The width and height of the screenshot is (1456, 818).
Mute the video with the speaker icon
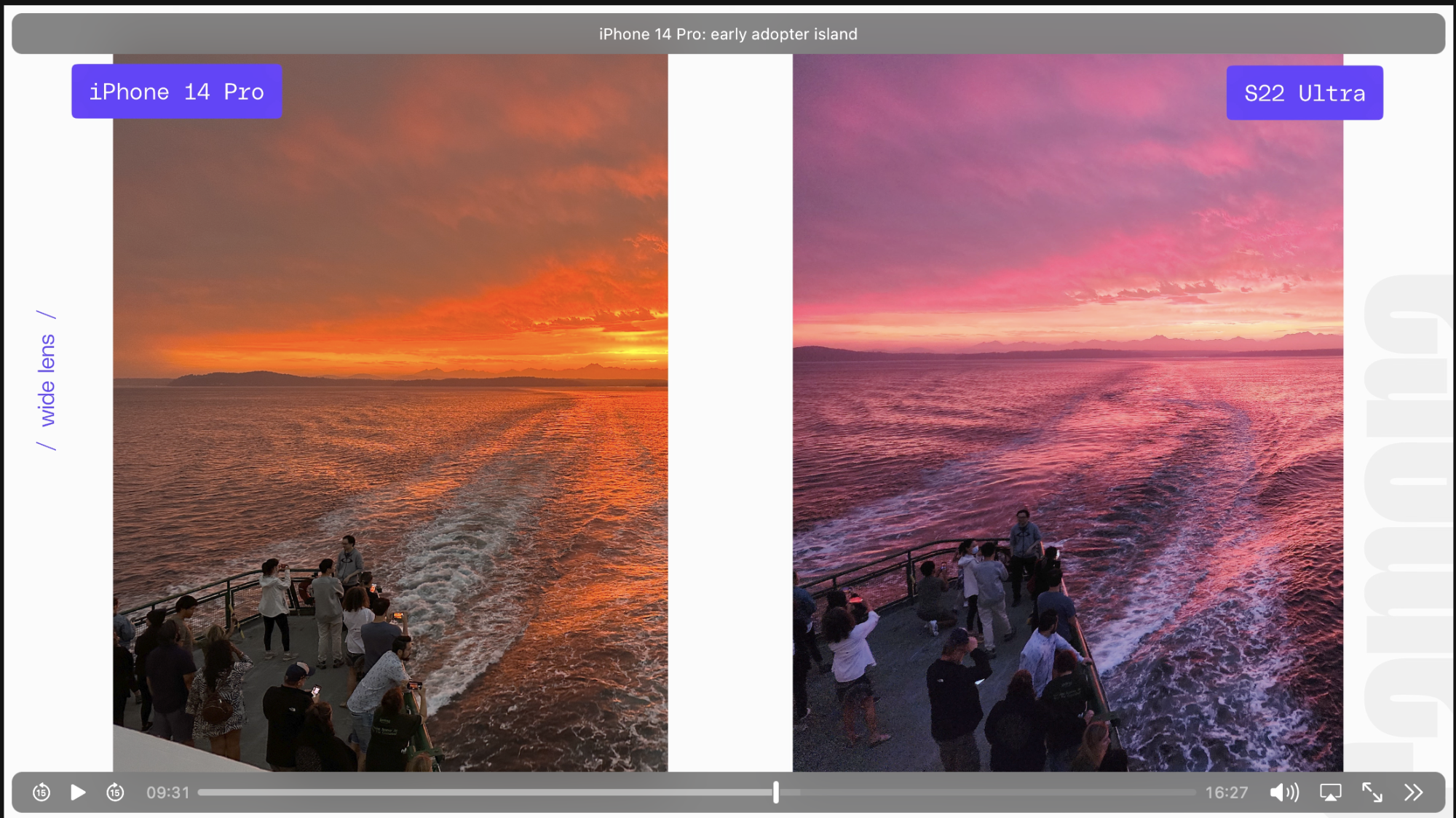(x=1284, y=792)
